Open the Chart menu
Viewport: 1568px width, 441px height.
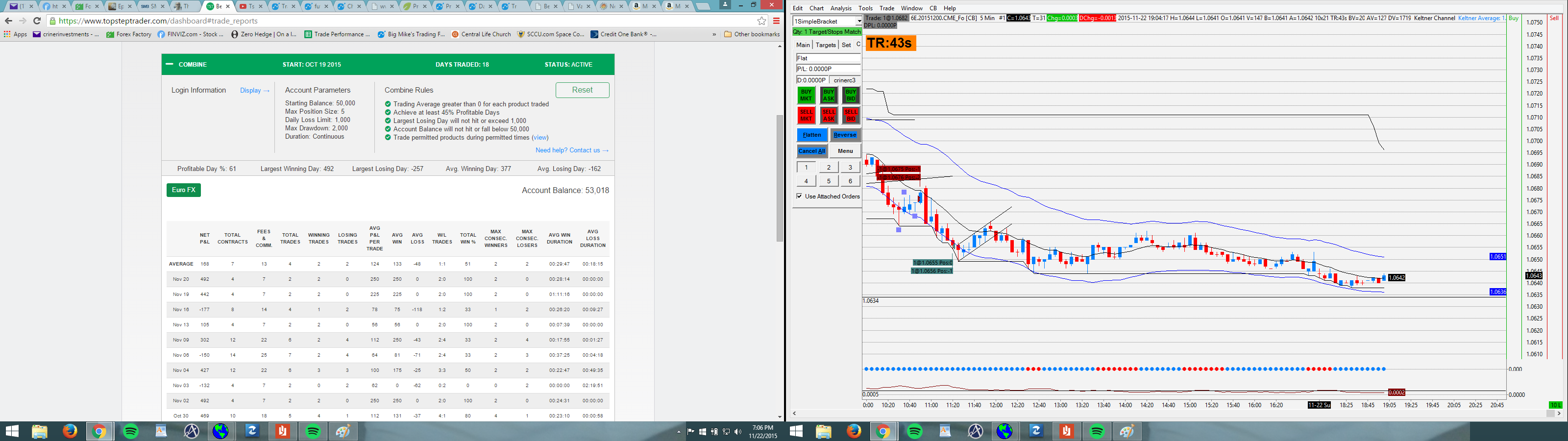click(816, 8)
